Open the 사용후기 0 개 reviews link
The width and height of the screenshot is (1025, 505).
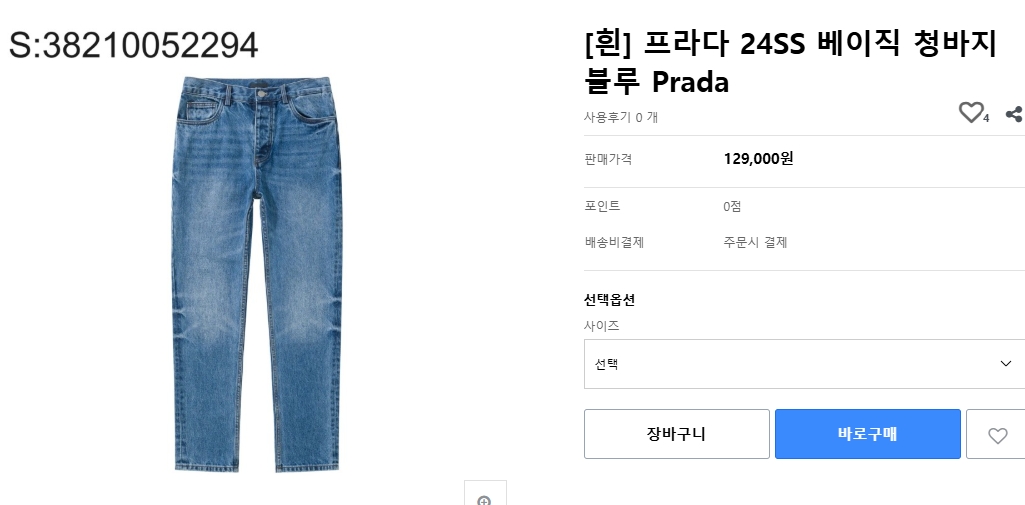[x=621, y=117]
